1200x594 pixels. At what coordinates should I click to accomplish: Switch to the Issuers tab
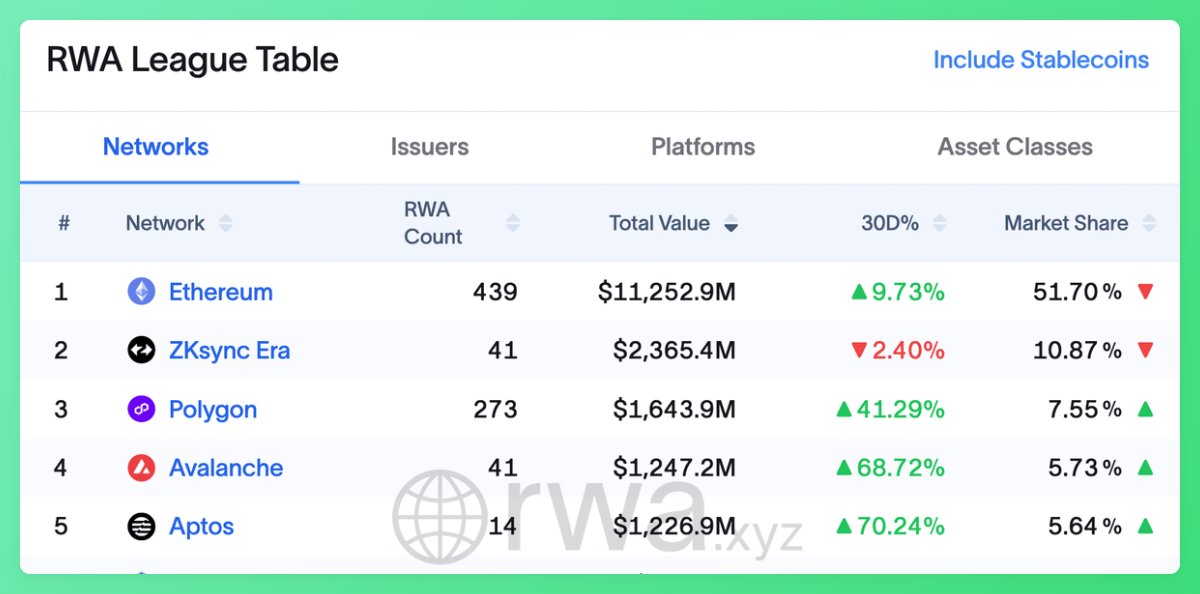click(x=430, y=147)
